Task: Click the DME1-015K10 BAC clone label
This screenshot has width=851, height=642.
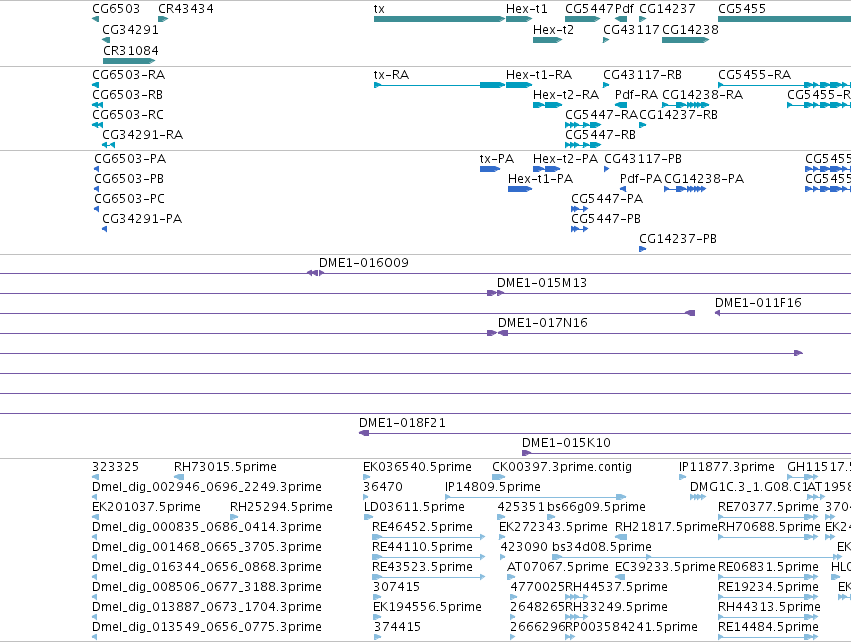Action: (566, 443)
